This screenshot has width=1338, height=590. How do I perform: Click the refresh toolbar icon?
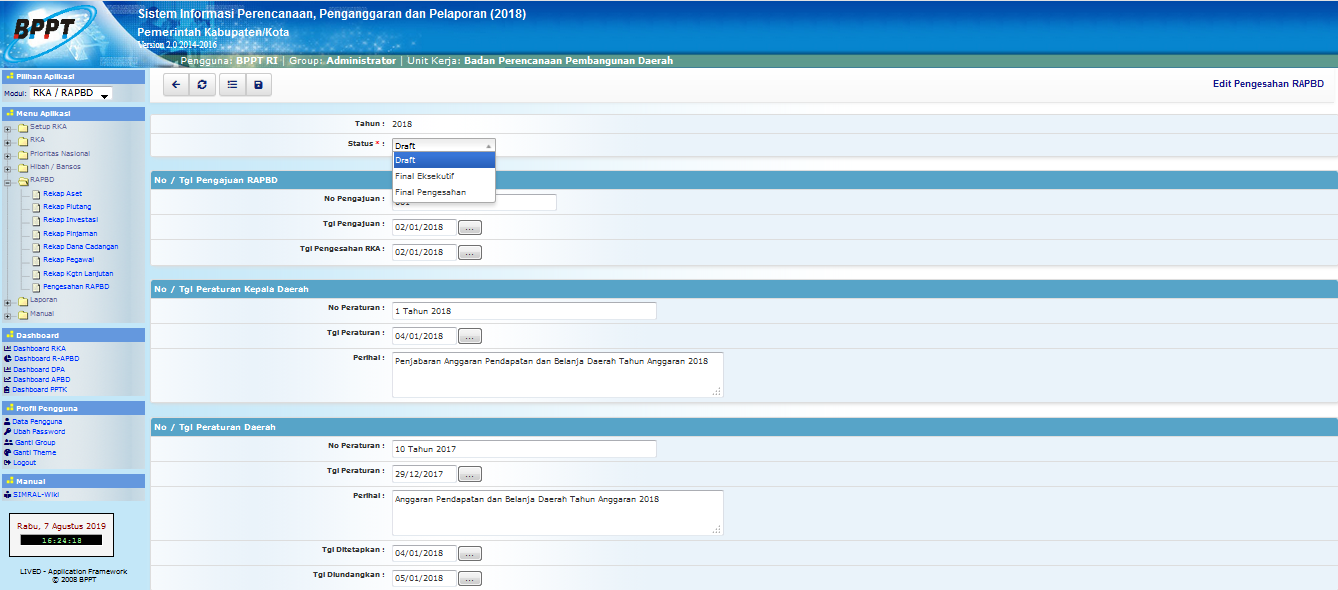[x=203, y=85]
